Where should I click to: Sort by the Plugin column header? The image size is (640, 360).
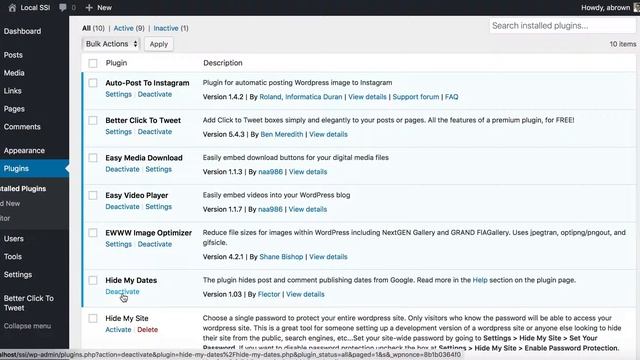(116, 63)
